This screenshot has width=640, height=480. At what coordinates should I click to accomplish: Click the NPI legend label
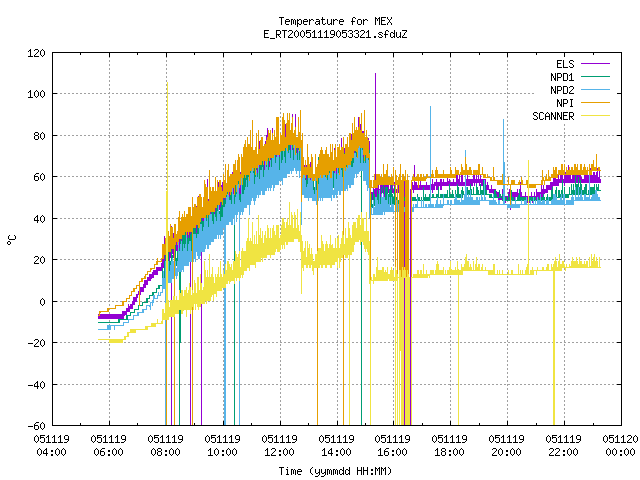click(x=565, y=103)
